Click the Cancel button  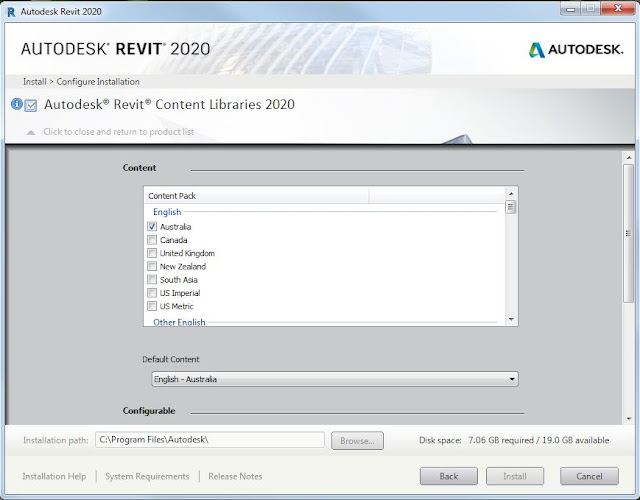click(x=589, y=476)
